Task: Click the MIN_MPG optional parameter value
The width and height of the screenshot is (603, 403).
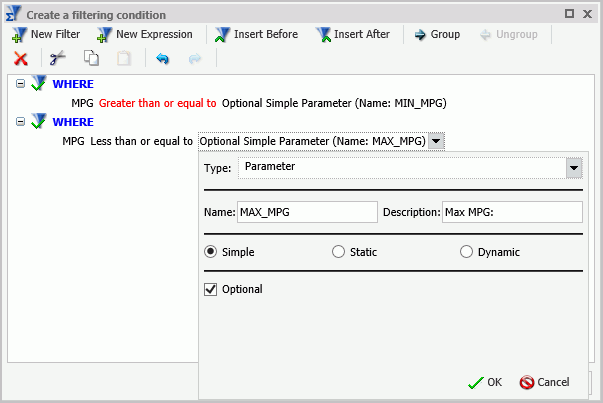Action: pyautogui.click(x=334, y=103)
